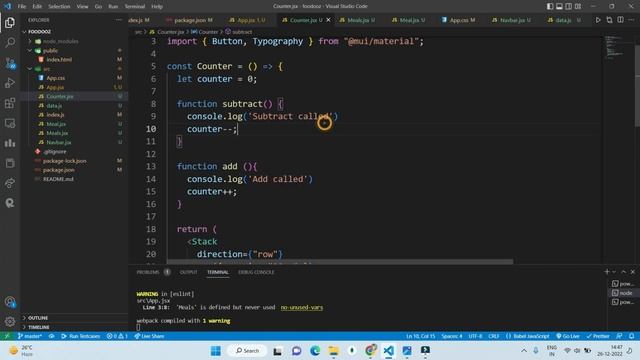Switch to the App.css editor tab
This screenshot has height=360, width=640.
(462, 20)
